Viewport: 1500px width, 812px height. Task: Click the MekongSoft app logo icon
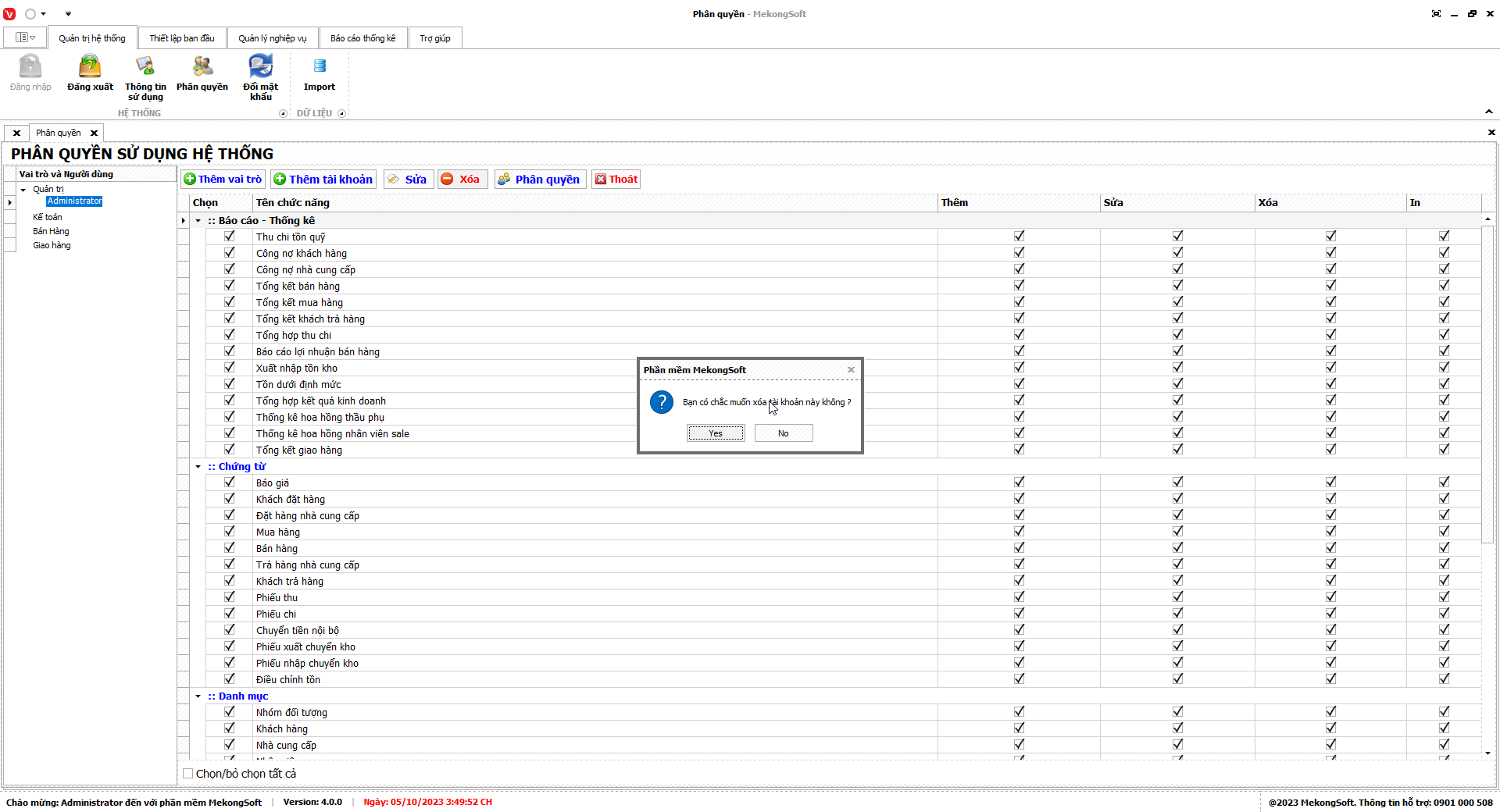coord(9,14)
